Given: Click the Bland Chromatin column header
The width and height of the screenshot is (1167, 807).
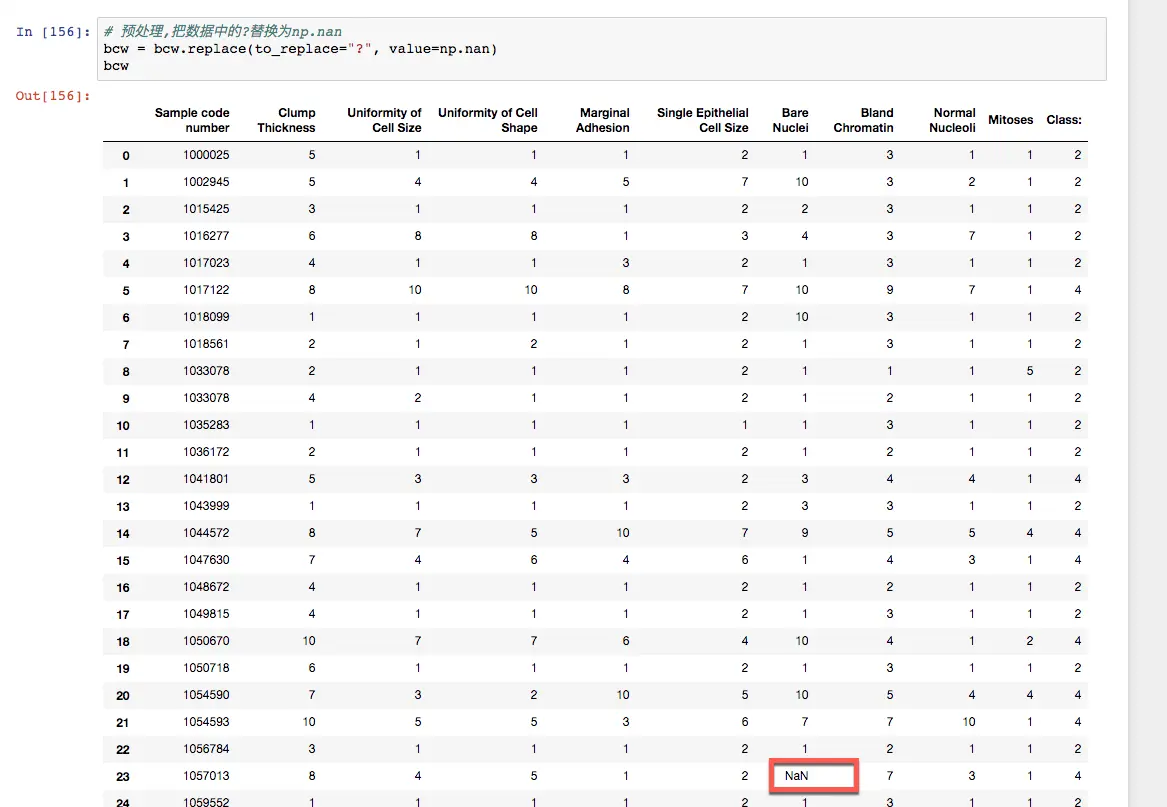Looking at the screenshot, I should 863,120.
